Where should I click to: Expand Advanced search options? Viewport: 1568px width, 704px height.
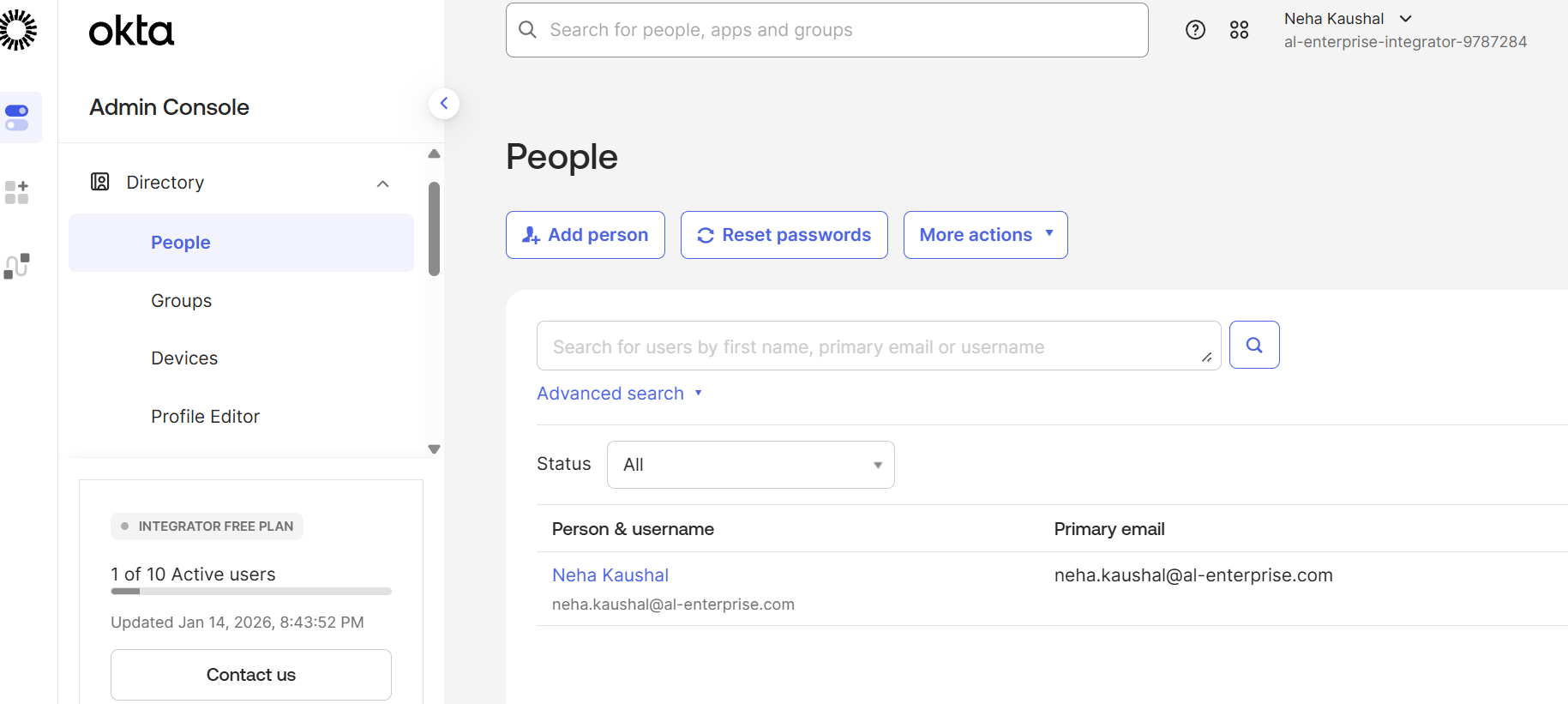click(x=610, y=393)
